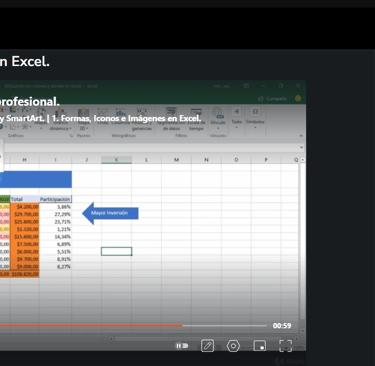Click the Mayor inversión arrow shape
This screenshot has width=375, height=366.
click(x=110, y=213)
